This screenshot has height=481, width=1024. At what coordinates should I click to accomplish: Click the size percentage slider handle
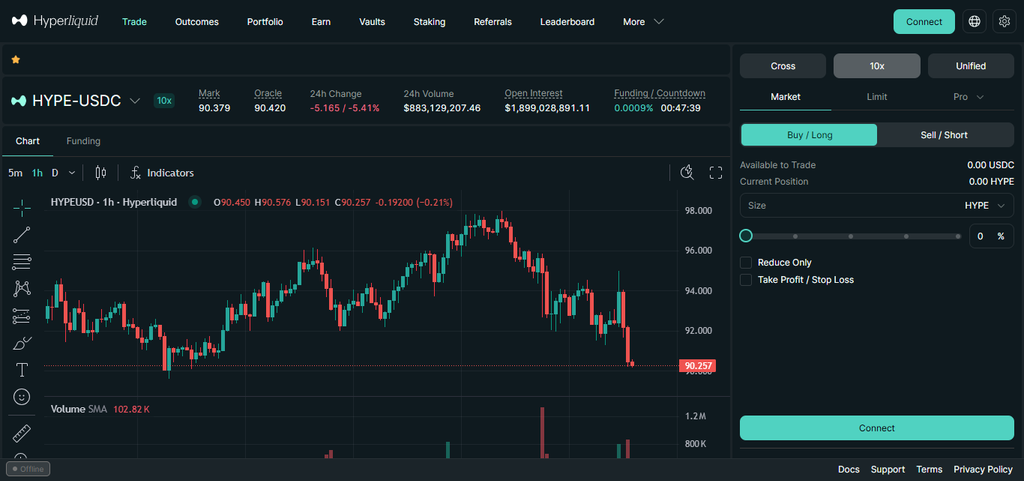[746, 236]
